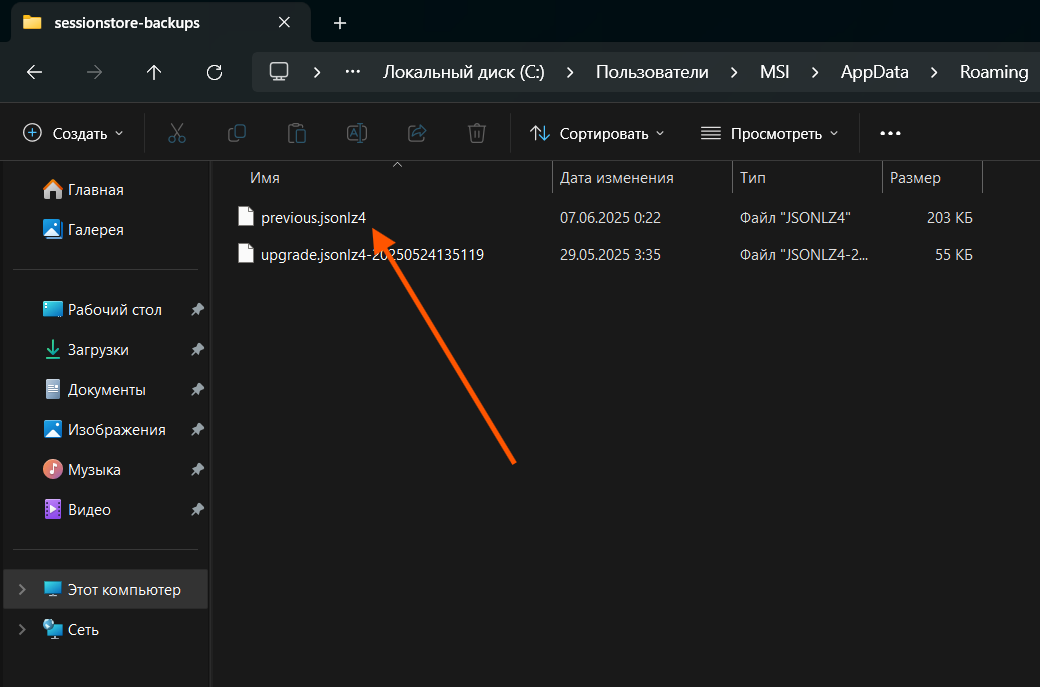Open the Сортировать dropdown
The width and height of the screenshot is (1040, 687).
point(597,133)
